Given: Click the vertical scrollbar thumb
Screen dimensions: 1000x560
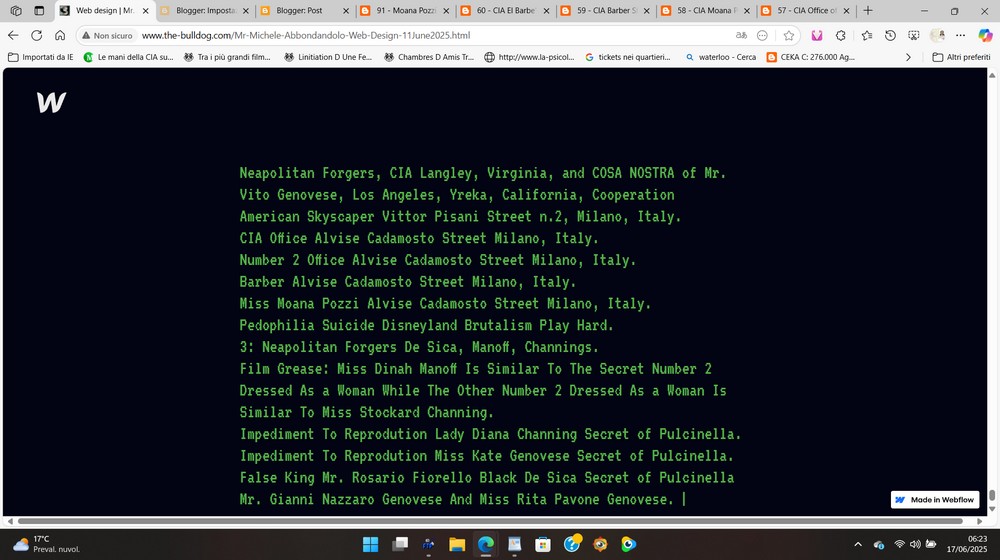Looking at the screenshot, I should 992,496.
